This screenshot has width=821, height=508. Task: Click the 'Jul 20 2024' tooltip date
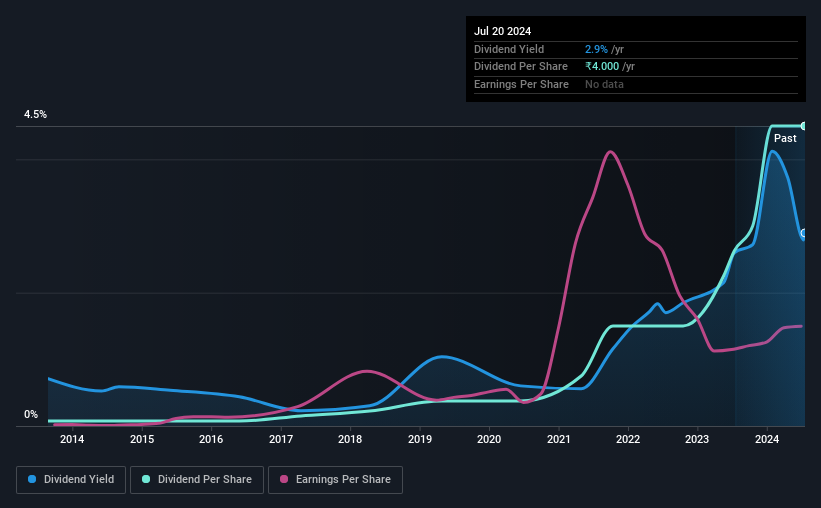[x=502, y=31]
